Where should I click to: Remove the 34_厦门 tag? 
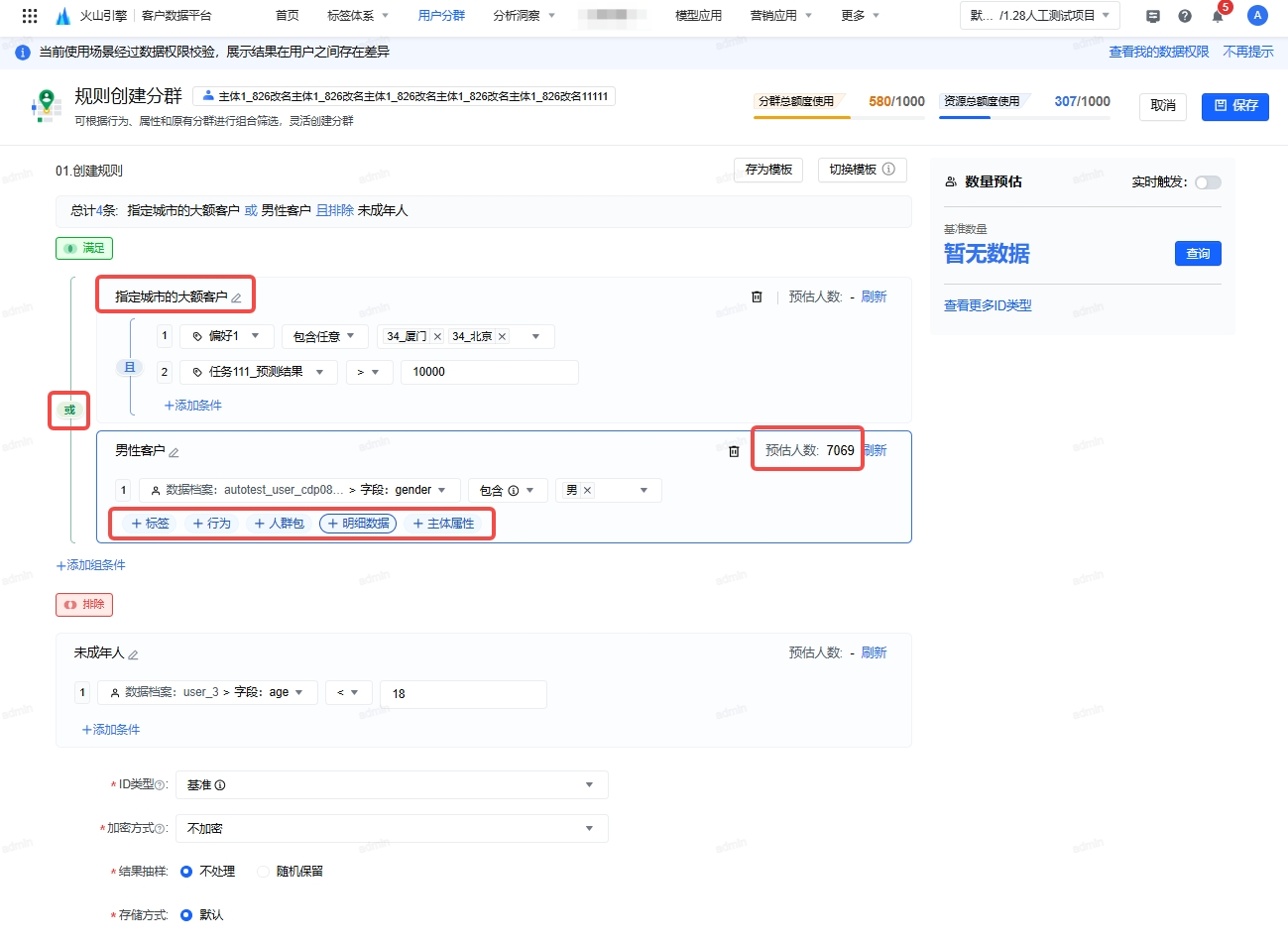pyautogui.click(x=437, y=336)
